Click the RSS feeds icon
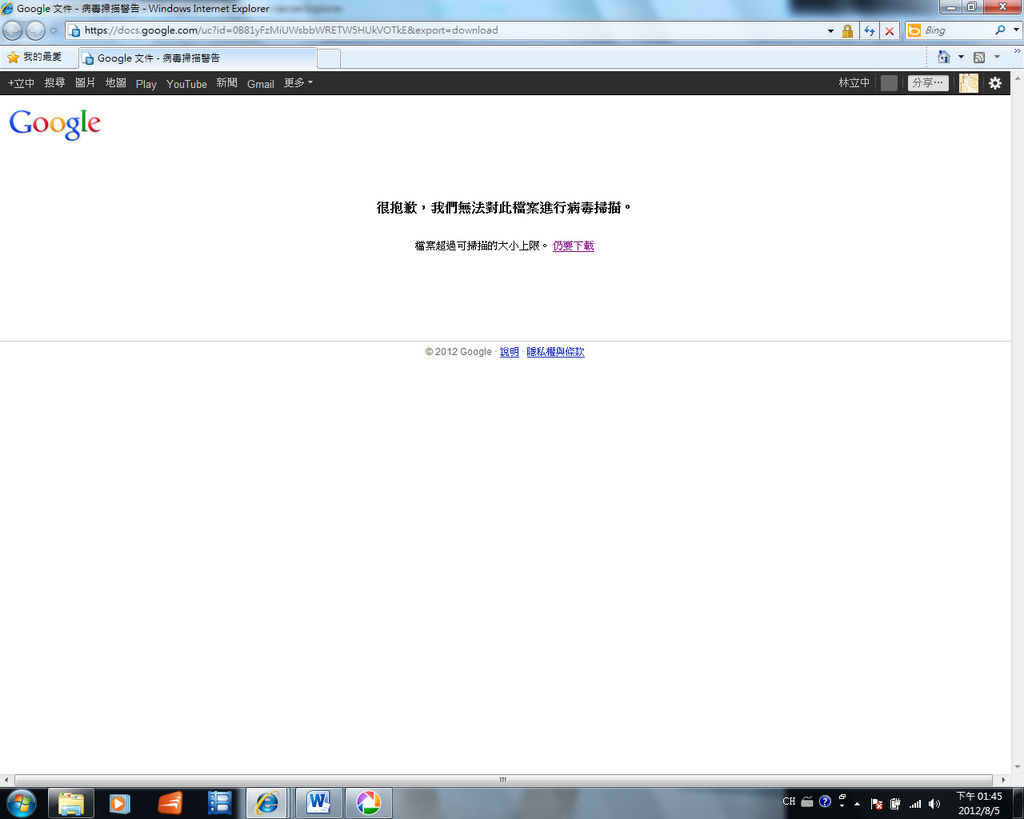This screenshot has height=819, width=1024. (979, 57)
